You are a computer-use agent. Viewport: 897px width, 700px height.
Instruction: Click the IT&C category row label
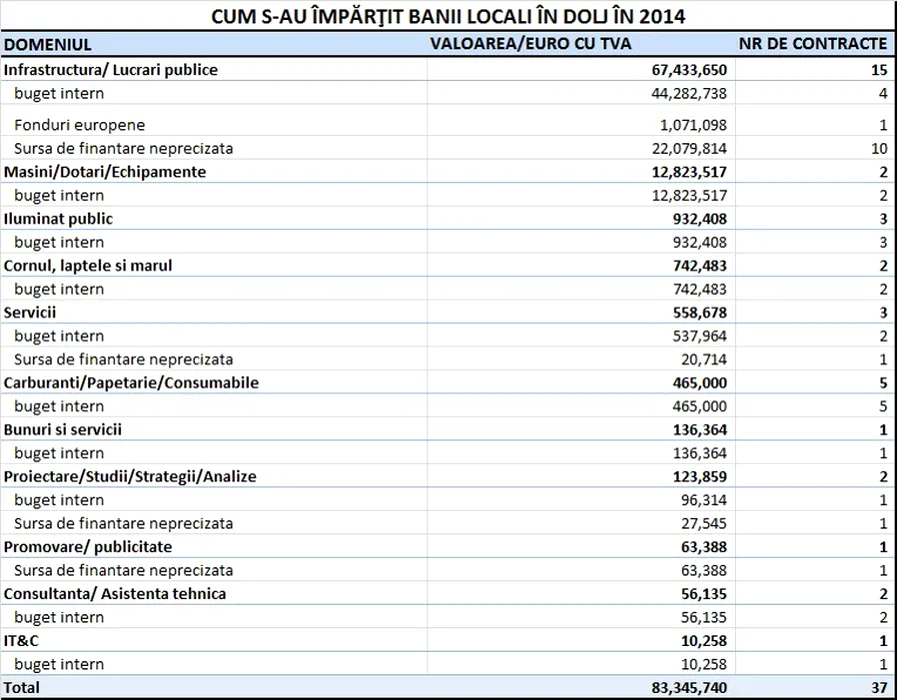click(22, 641)
